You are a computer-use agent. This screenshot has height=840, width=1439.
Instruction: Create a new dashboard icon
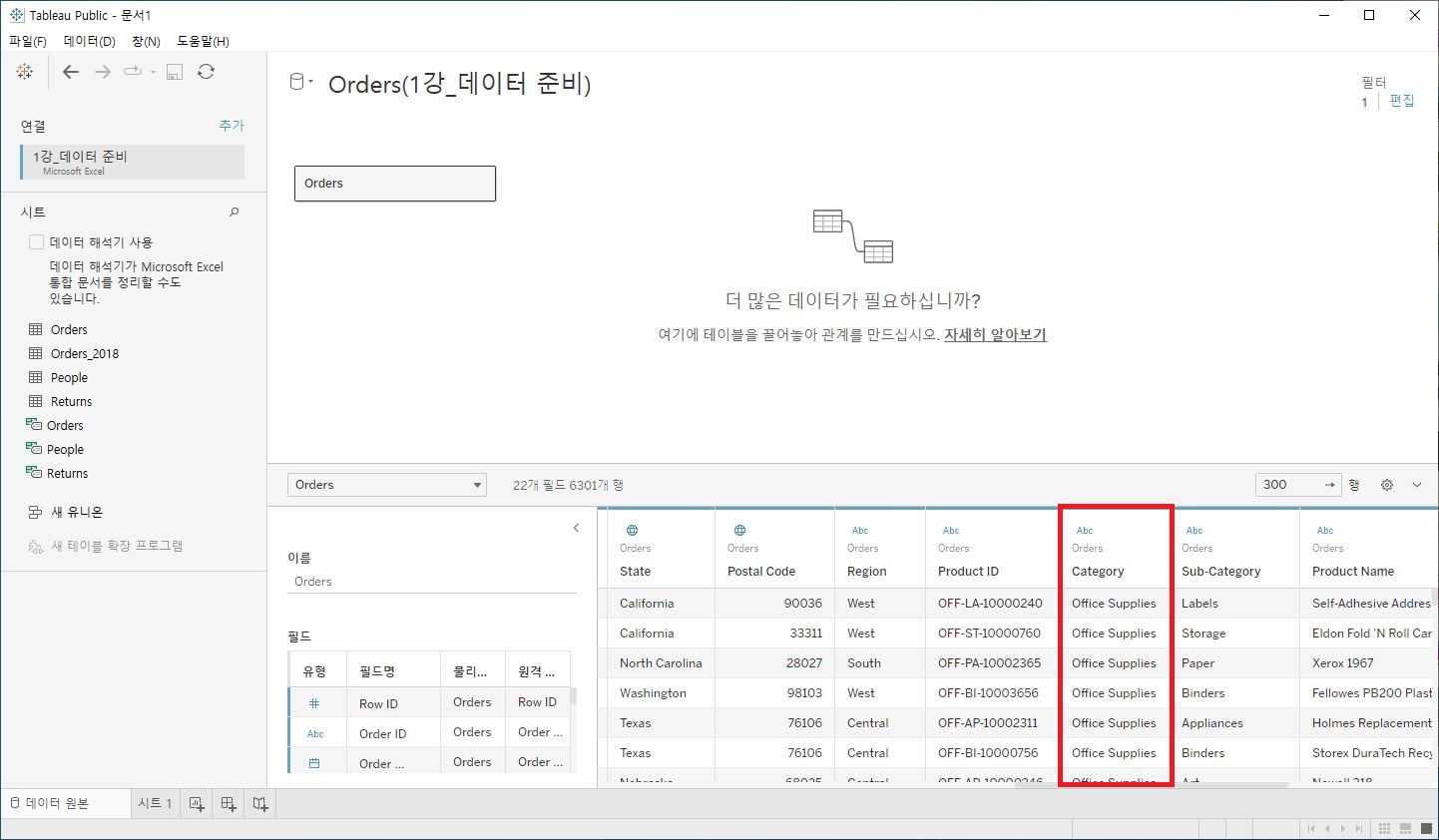[x=229, y=803]
